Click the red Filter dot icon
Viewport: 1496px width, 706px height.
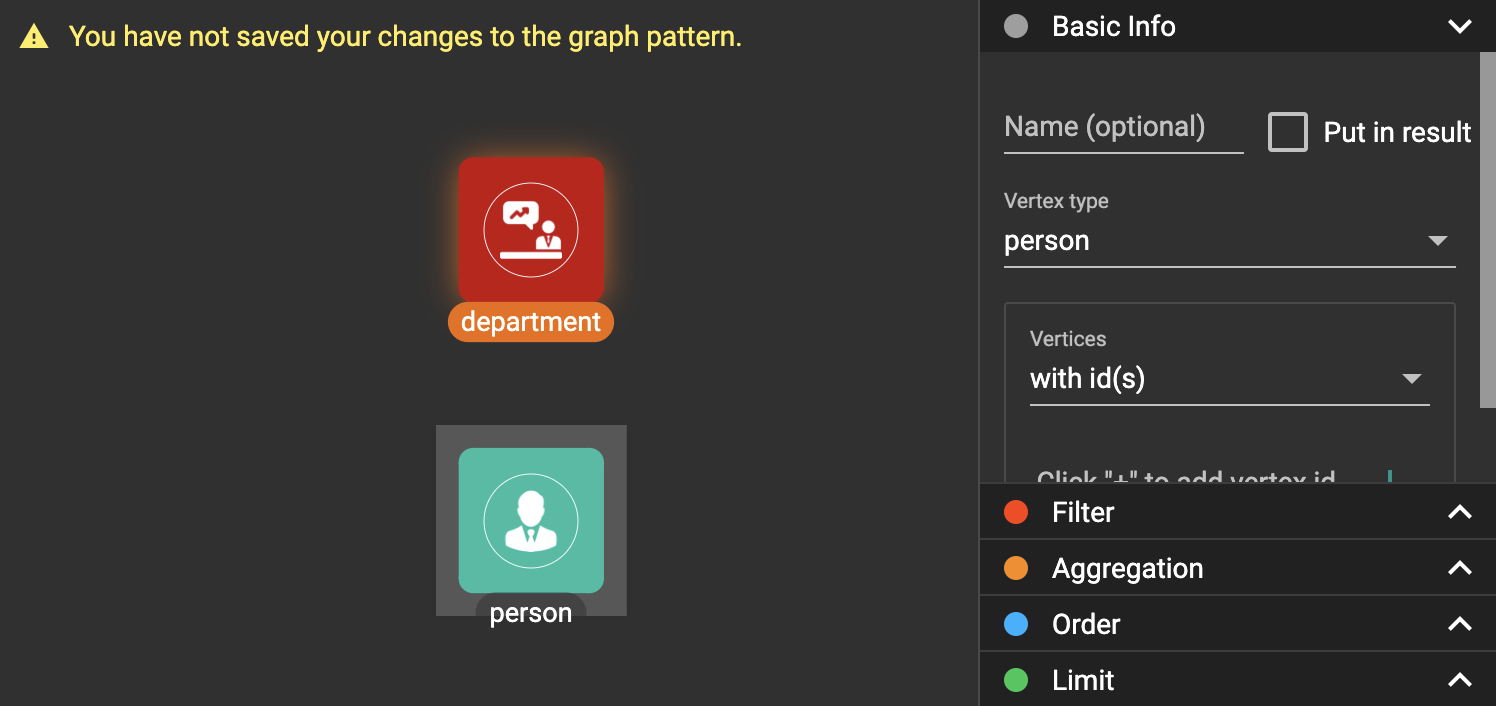pos(1016,512)
